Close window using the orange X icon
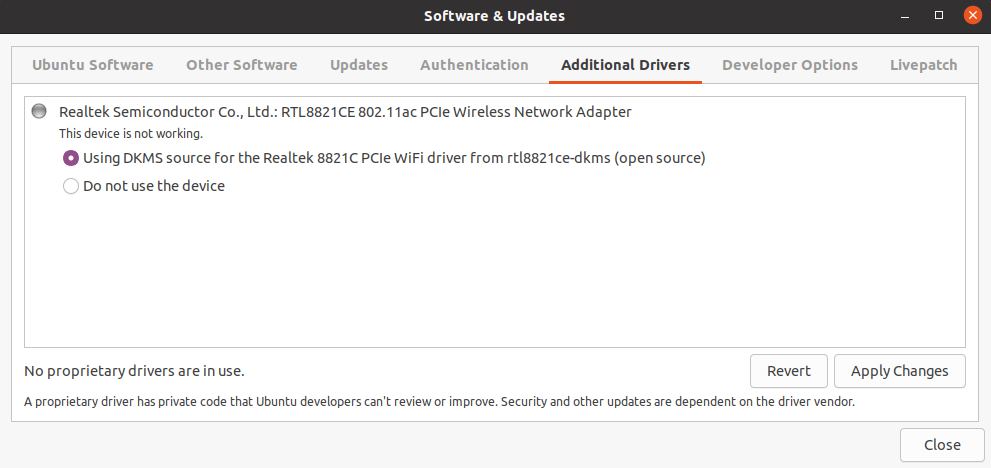This screenshot has width=991, height=468. pyautogui.click(x=972, y=15)
